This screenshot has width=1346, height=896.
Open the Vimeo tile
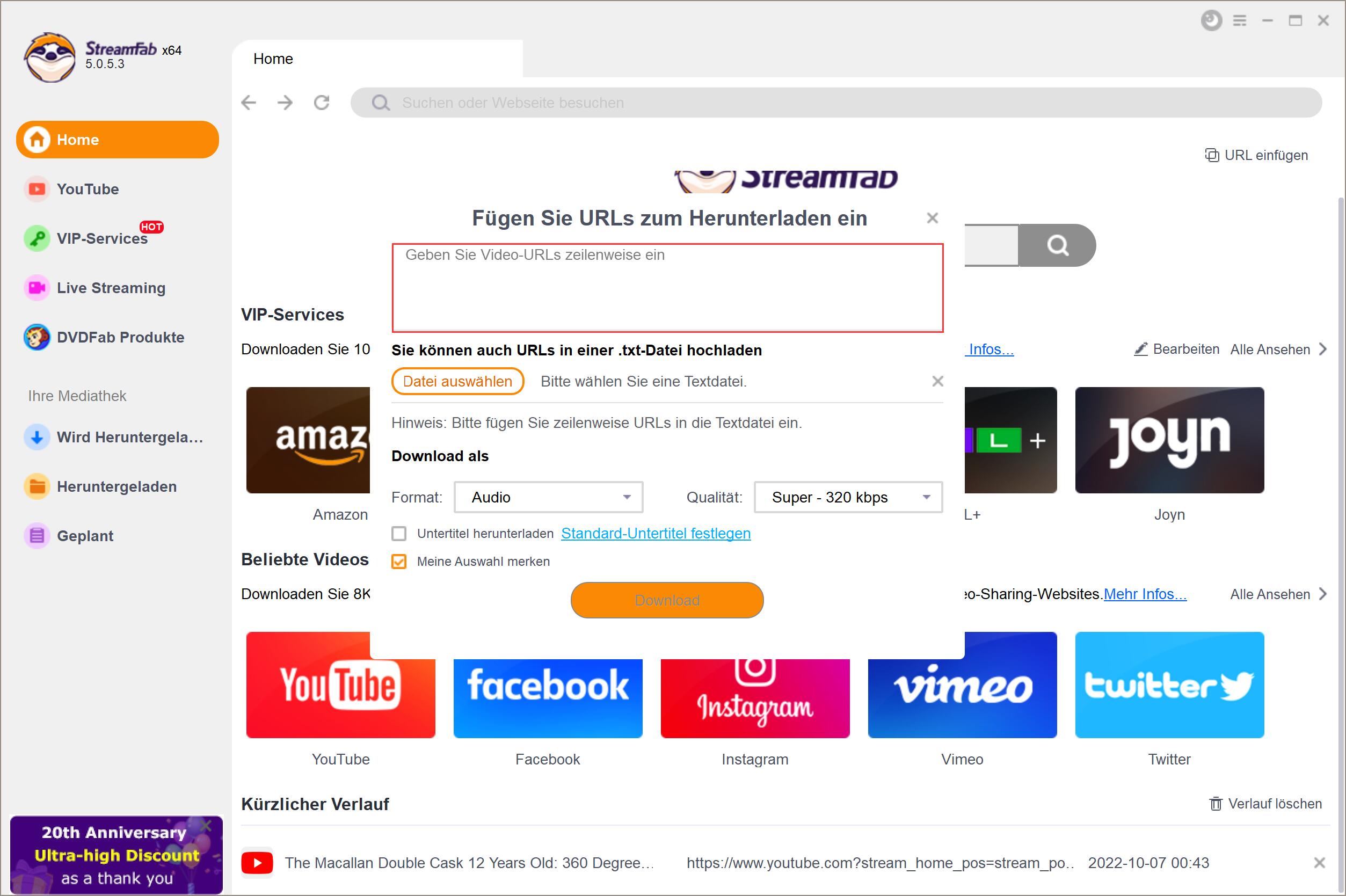(963, 698)
